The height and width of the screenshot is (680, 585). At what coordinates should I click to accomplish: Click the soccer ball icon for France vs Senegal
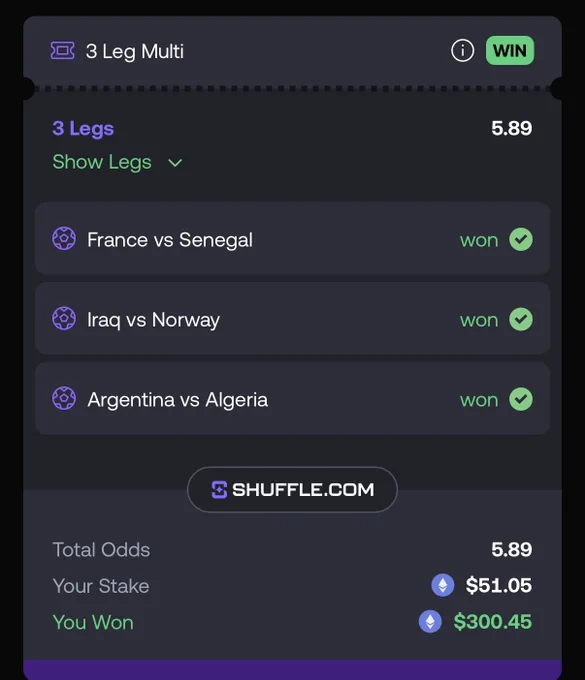(x=64, y=239)
